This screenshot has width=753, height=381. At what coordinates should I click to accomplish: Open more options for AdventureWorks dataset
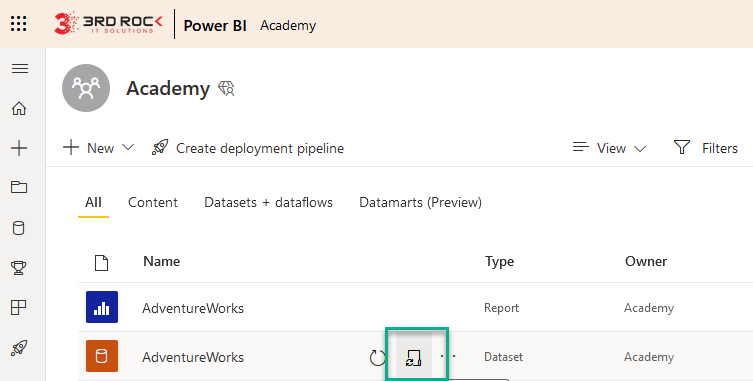(448, 356)
